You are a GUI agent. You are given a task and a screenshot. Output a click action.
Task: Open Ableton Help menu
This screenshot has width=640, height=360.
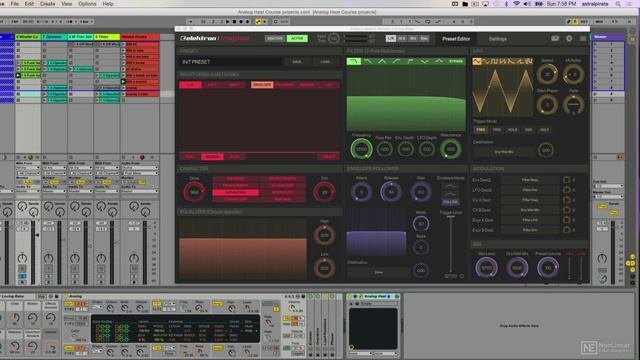point(108,4)
